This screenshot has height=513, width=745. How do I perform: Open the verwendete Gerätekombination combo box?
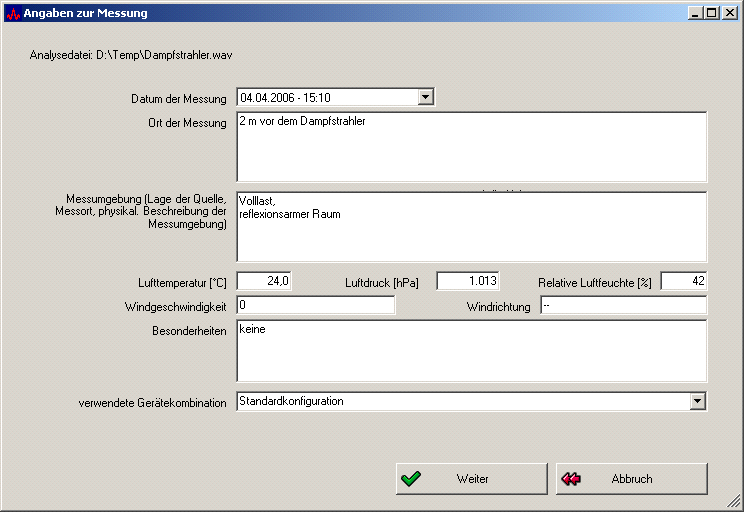tap(471, 401)
